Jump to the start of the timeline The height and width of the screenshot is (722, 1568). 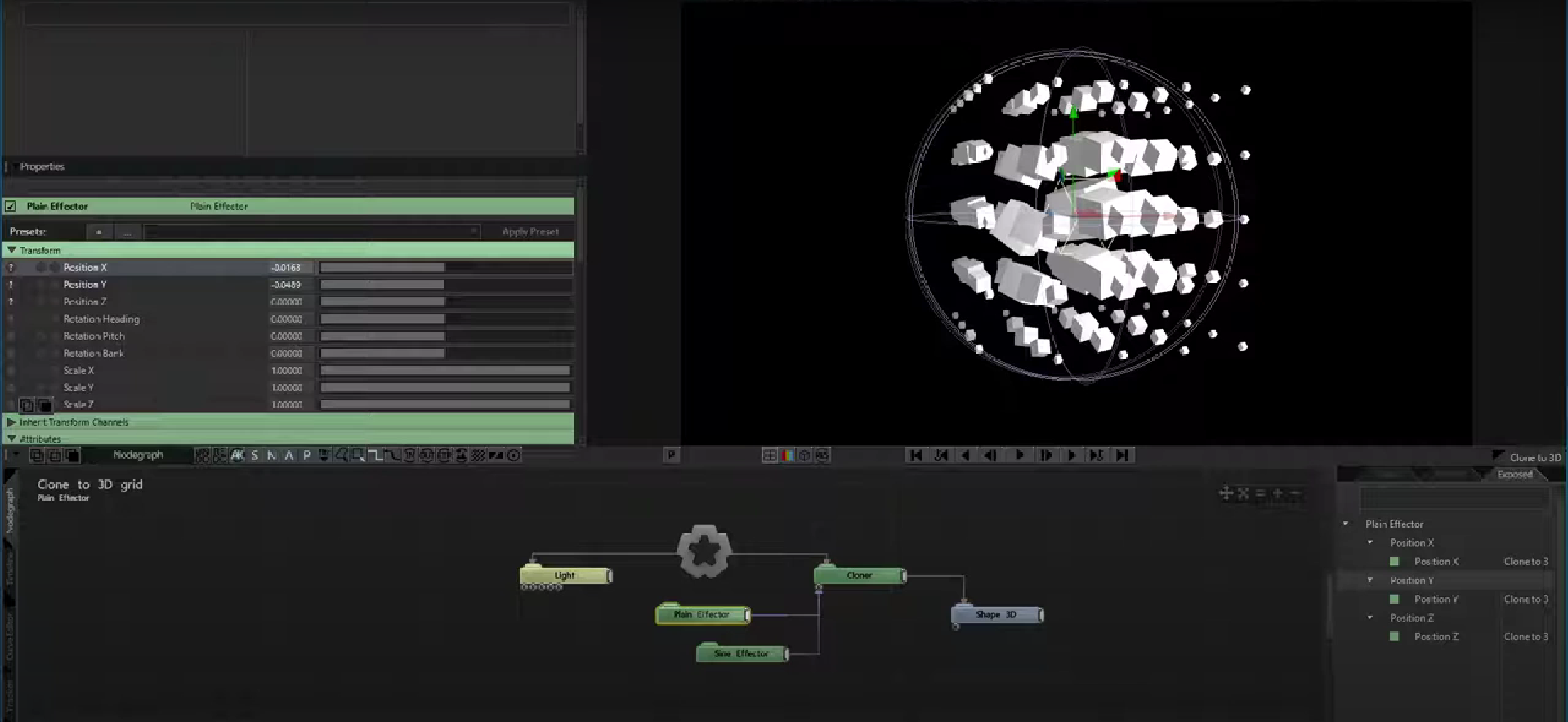pos(916,456)
